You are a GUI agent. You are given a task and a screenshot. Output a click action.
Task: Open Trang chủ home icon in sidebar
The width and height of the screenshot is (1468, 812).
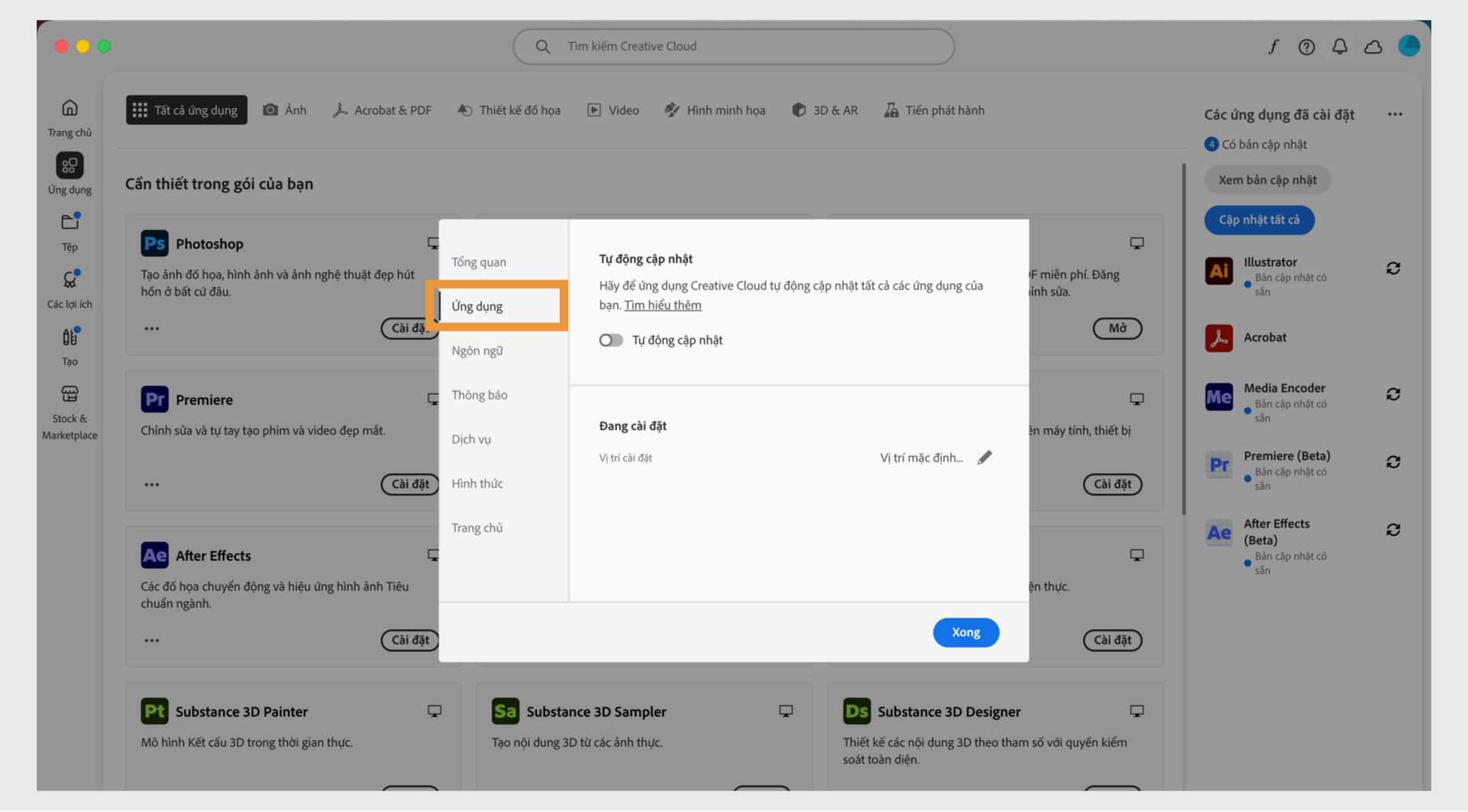(70, 108)
